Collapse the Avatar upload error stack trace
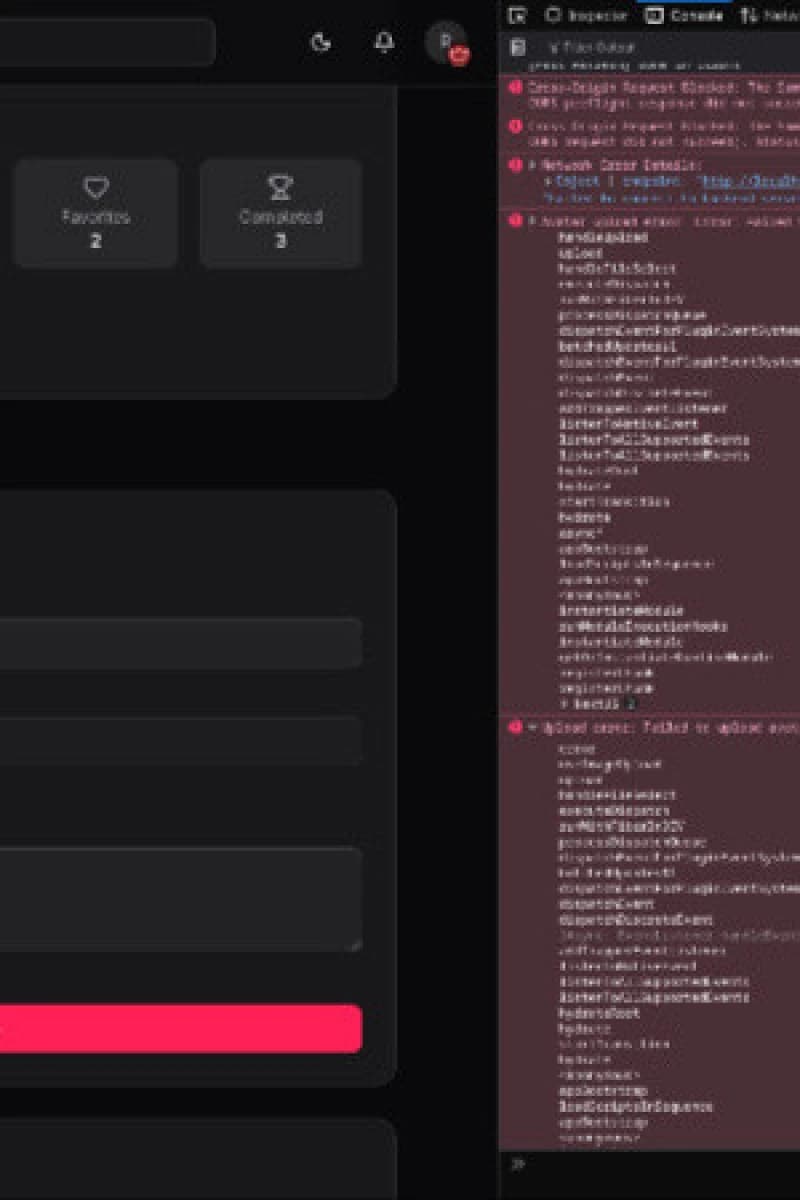800x1200 pixels. pyautogui.click(x=533, y=221)
